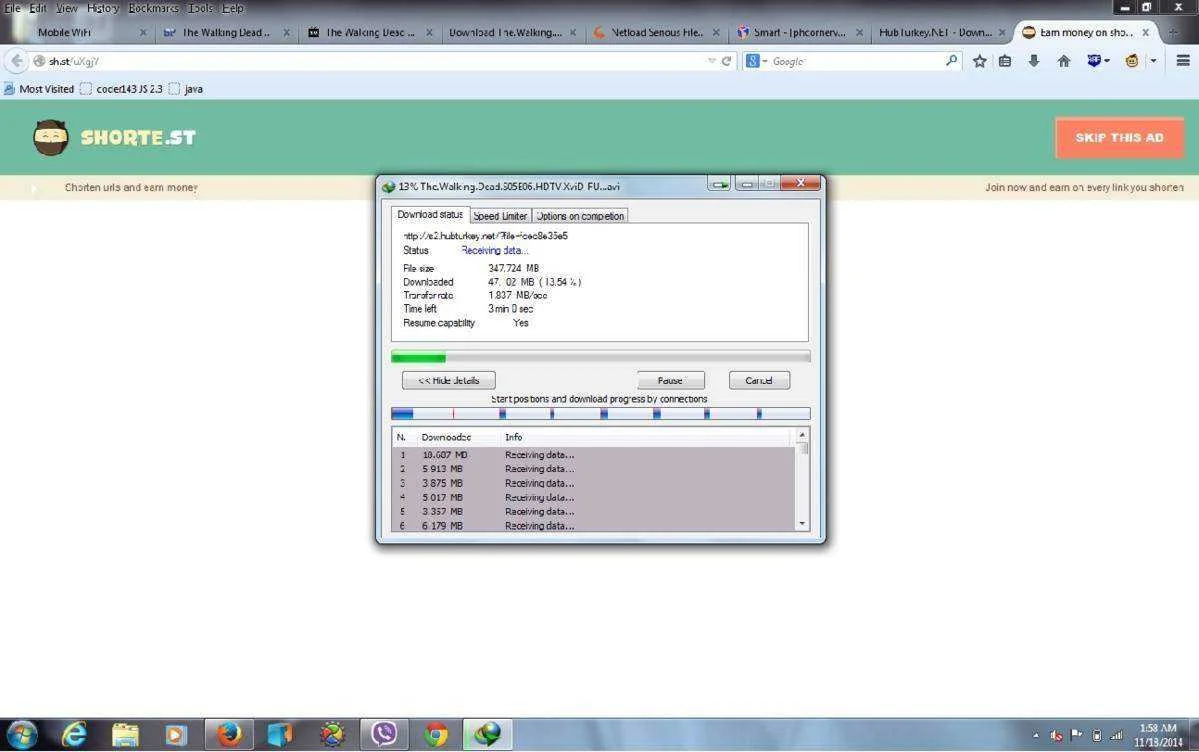Open the Windows Start button
Viewport: 1199px width, 752px height.
coord(21,734)
